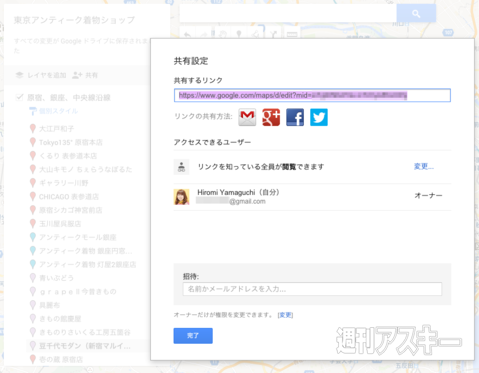Click the invite name or email field

(x=312, y=289)
